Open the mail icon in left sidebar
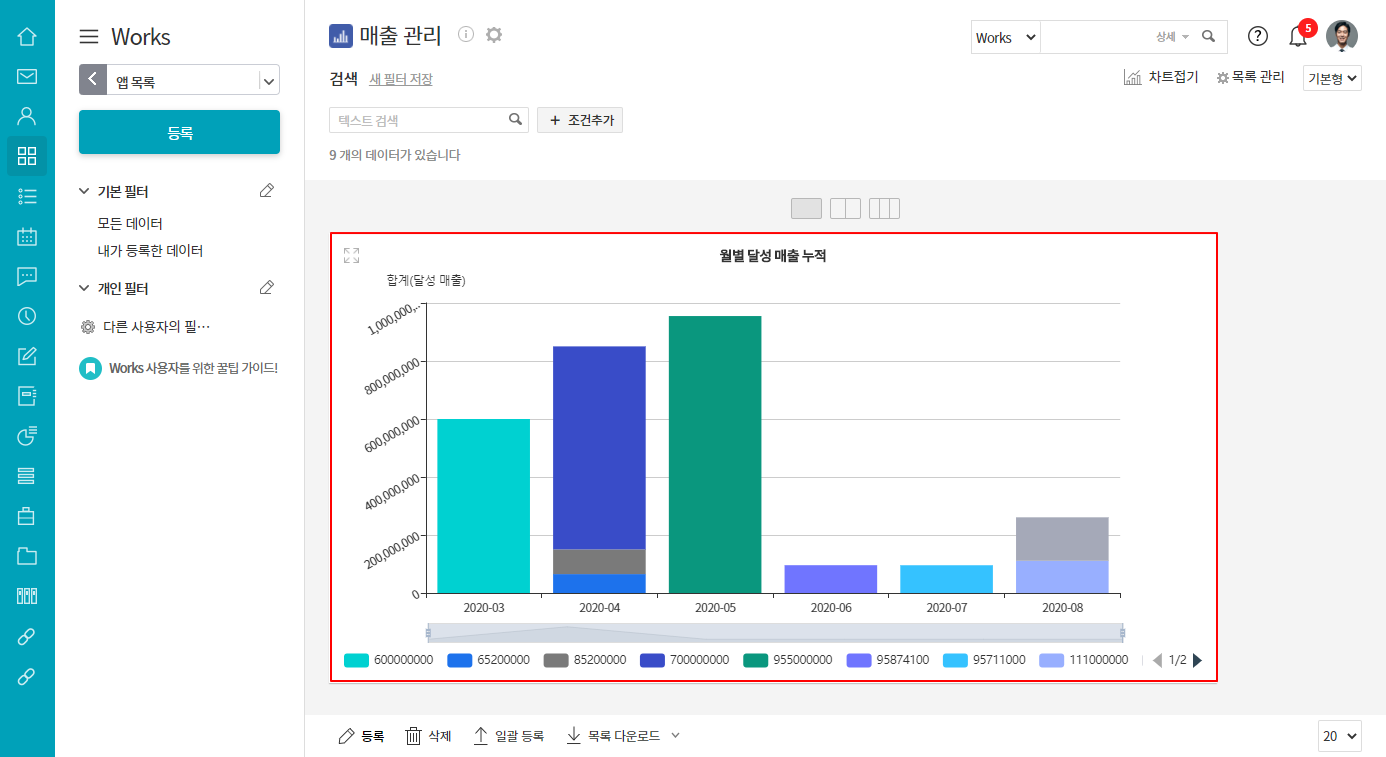 27,76
